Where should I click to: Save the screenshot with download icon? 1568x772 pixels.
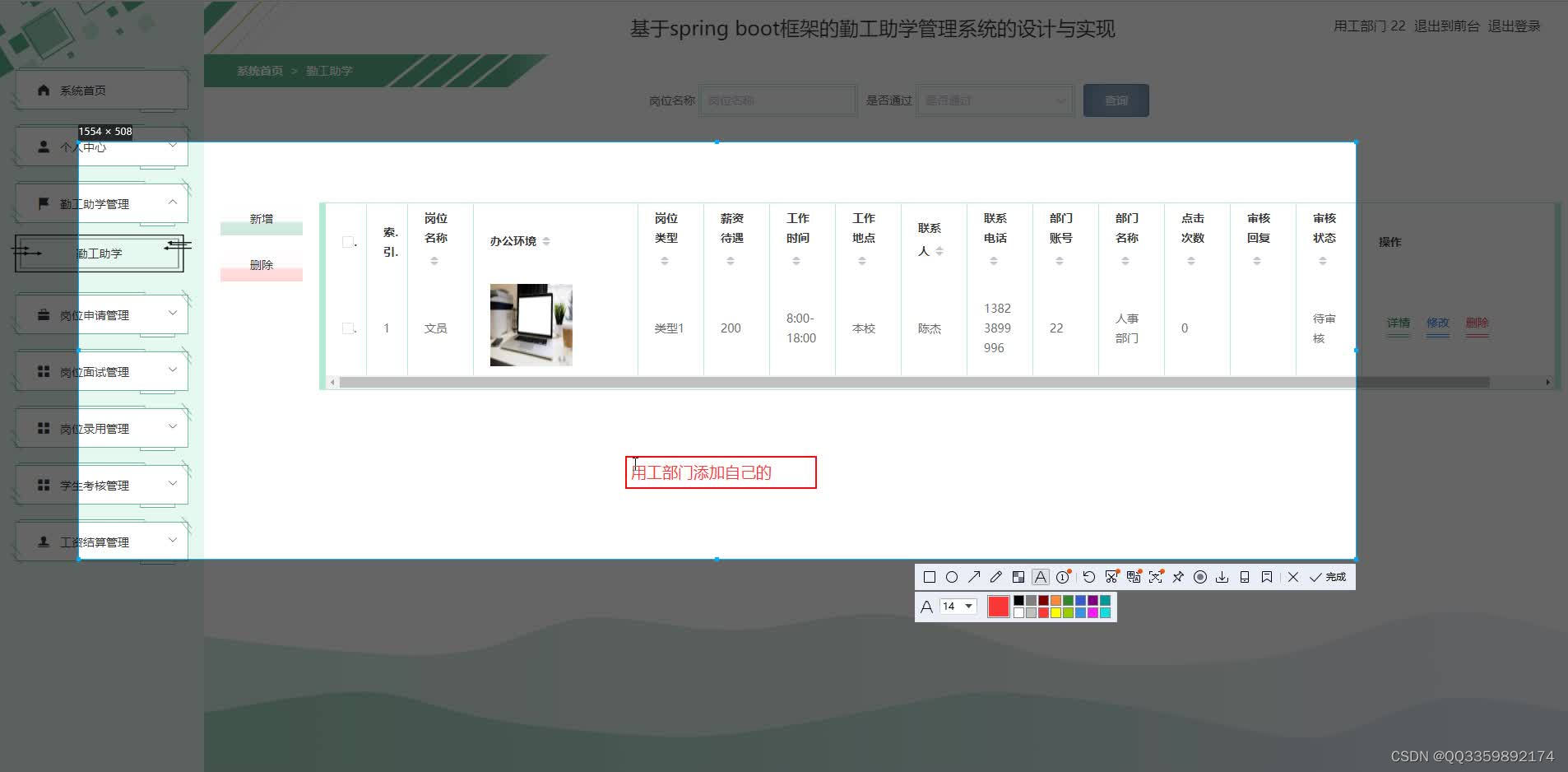tap(1222, 577)
